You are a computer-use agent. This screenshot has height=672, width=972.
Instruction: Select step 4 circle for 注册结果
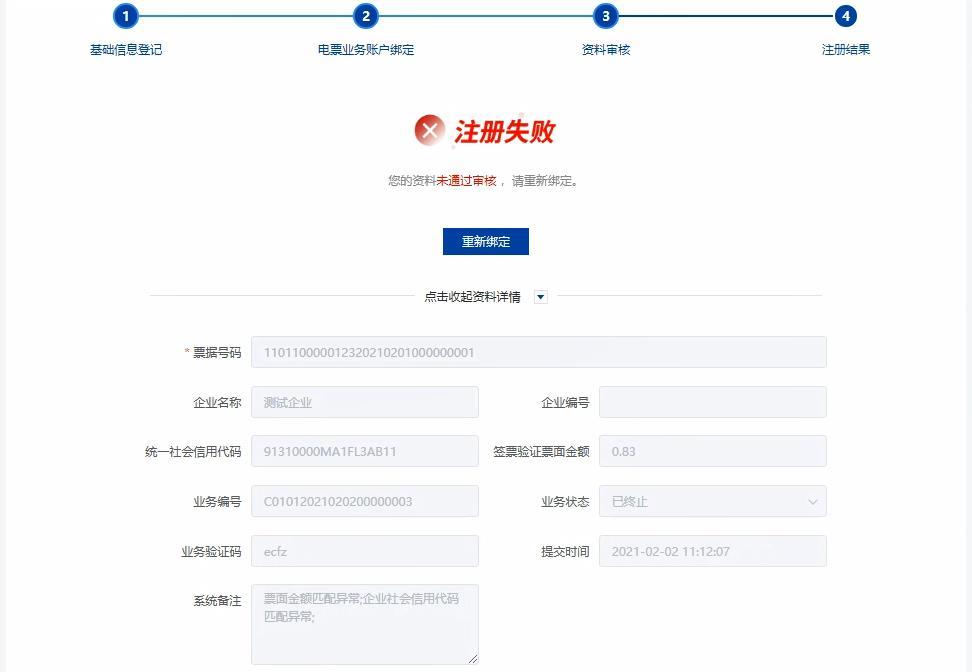click(845, 17)
